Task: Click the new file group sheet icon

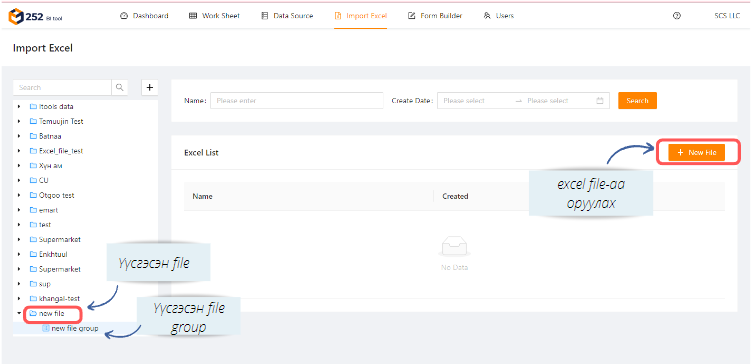Action: click(46, 328)
